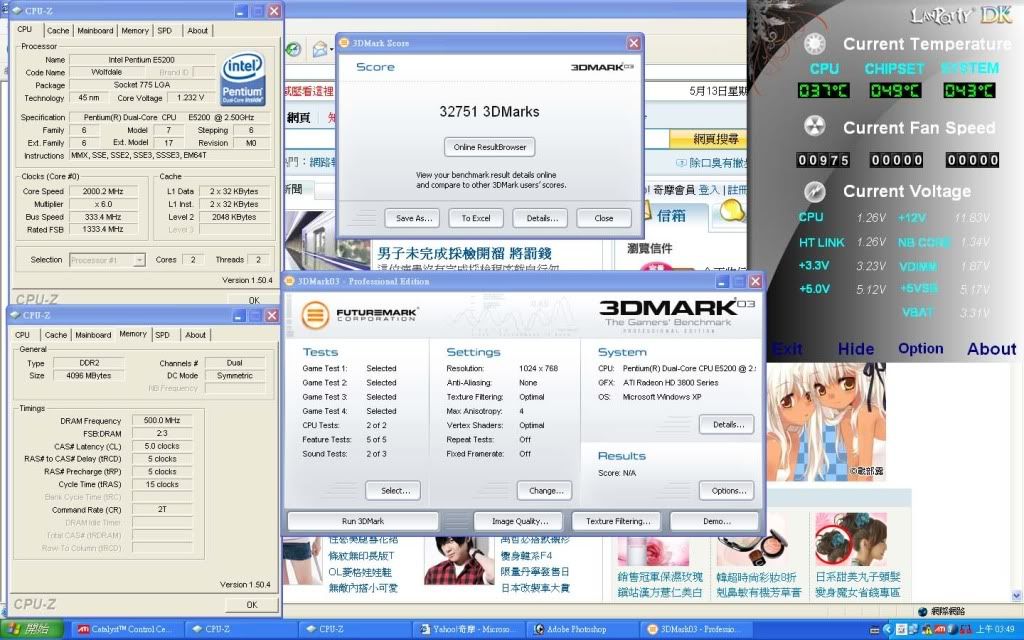
Task: Click the 登入 login link on Yahoo
Action: click(x=709, y=190)
